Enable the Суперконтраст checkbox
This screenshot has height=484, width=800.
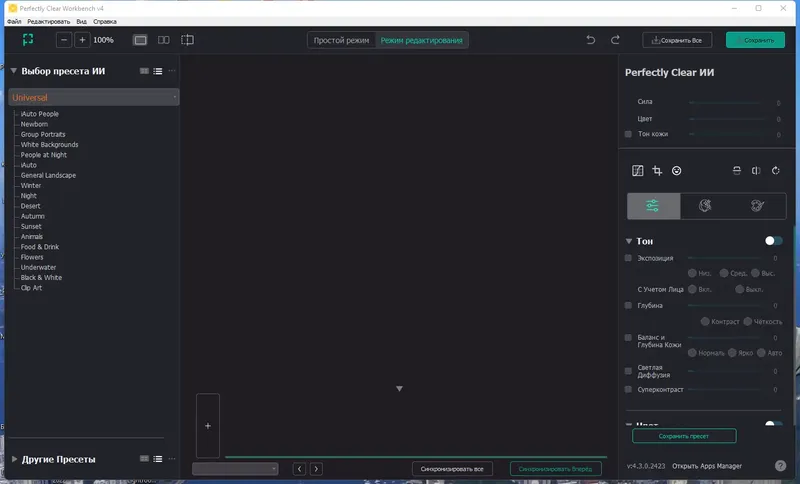click(x=628, y=390)
